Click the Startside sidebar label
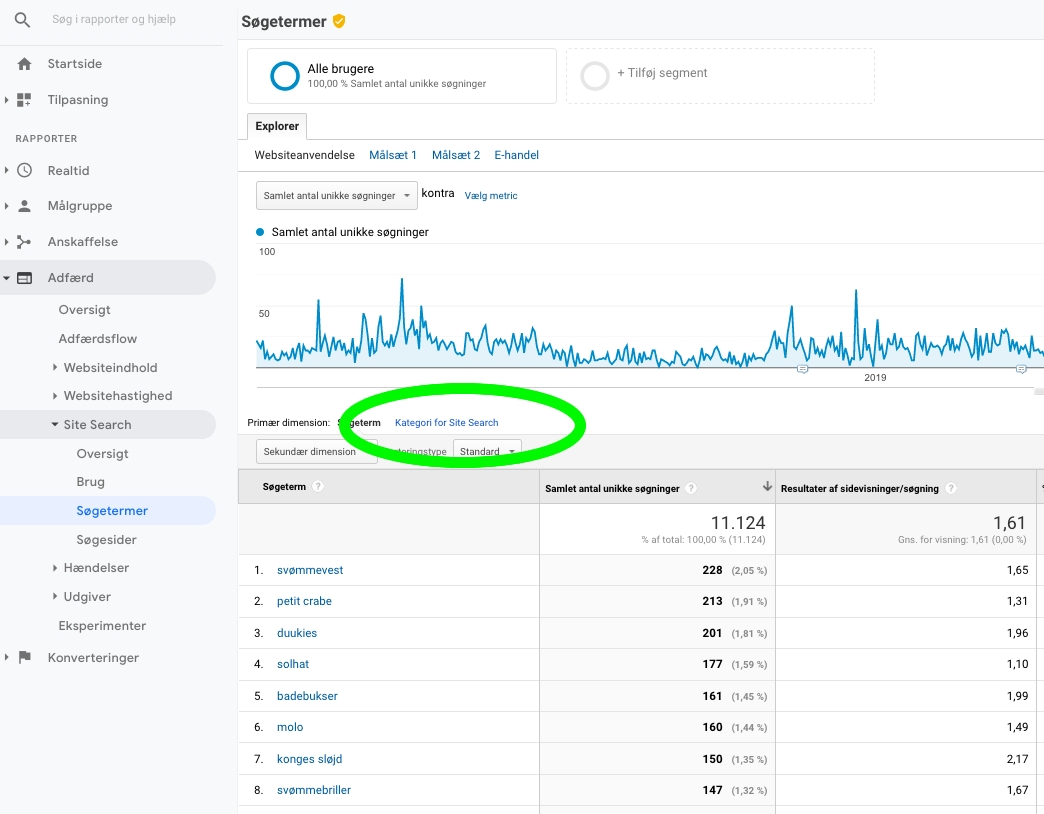Screen dimensions: 1044x814 75,64
